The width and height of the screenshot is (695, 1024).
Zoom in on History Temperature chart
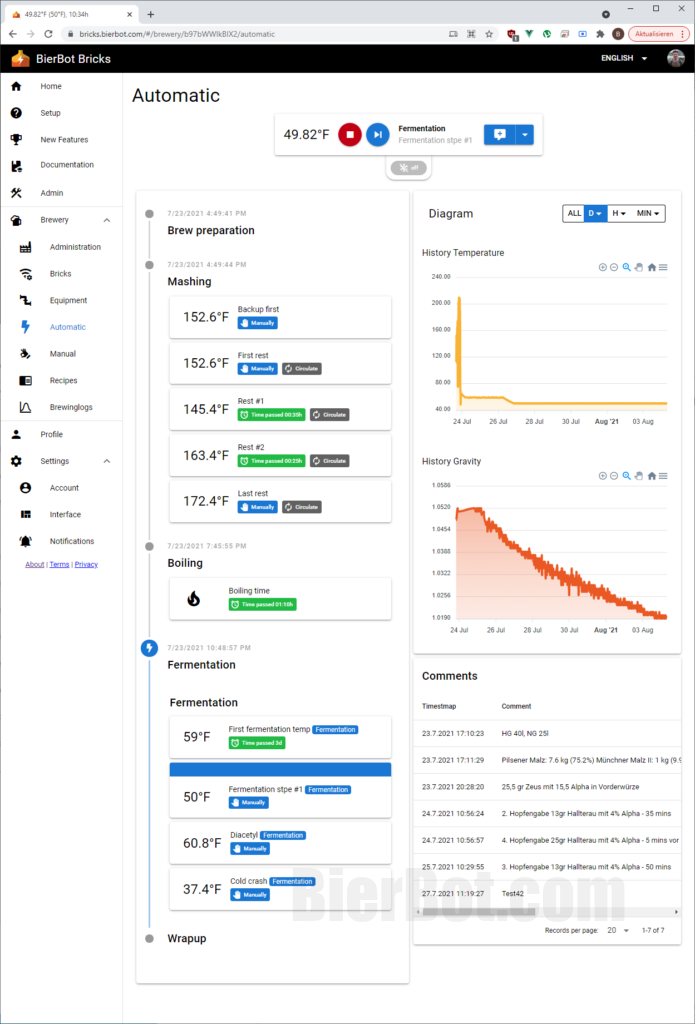603,267
